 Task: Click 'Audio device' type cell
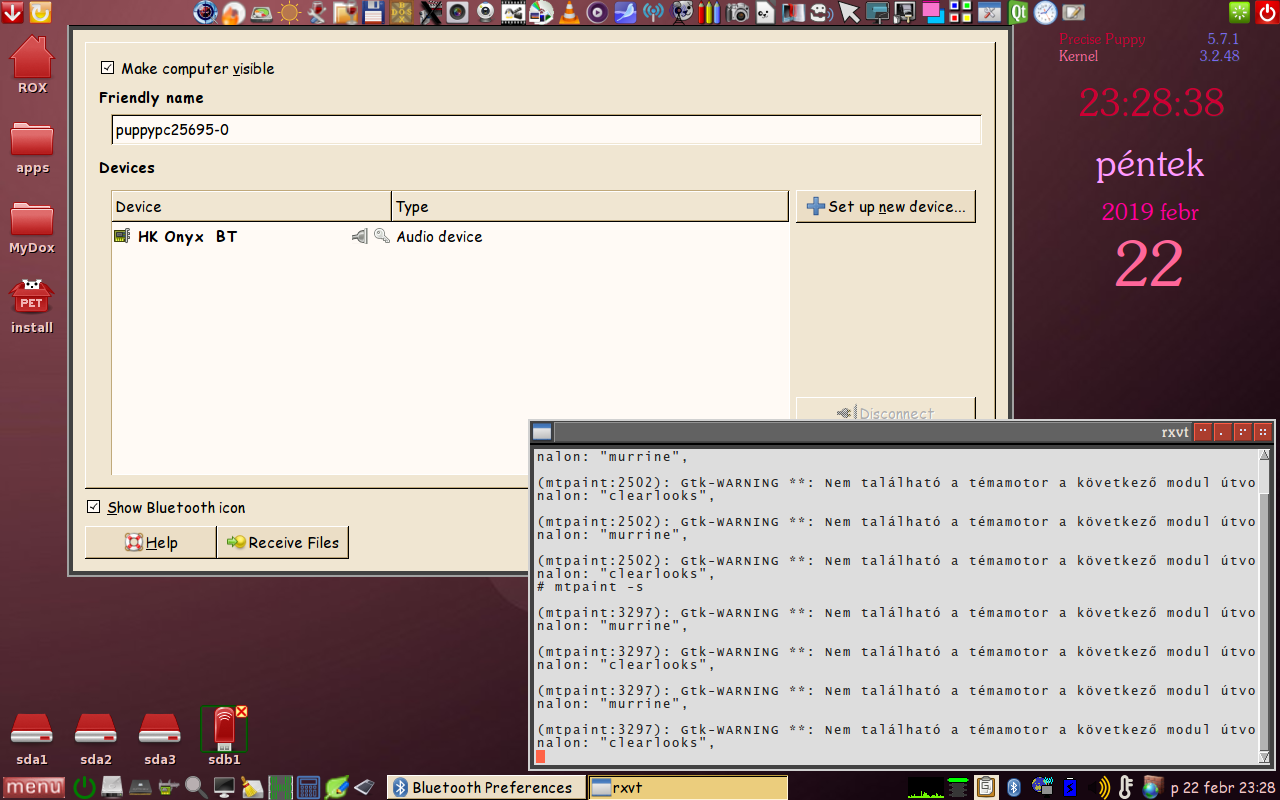coord(439,237)
